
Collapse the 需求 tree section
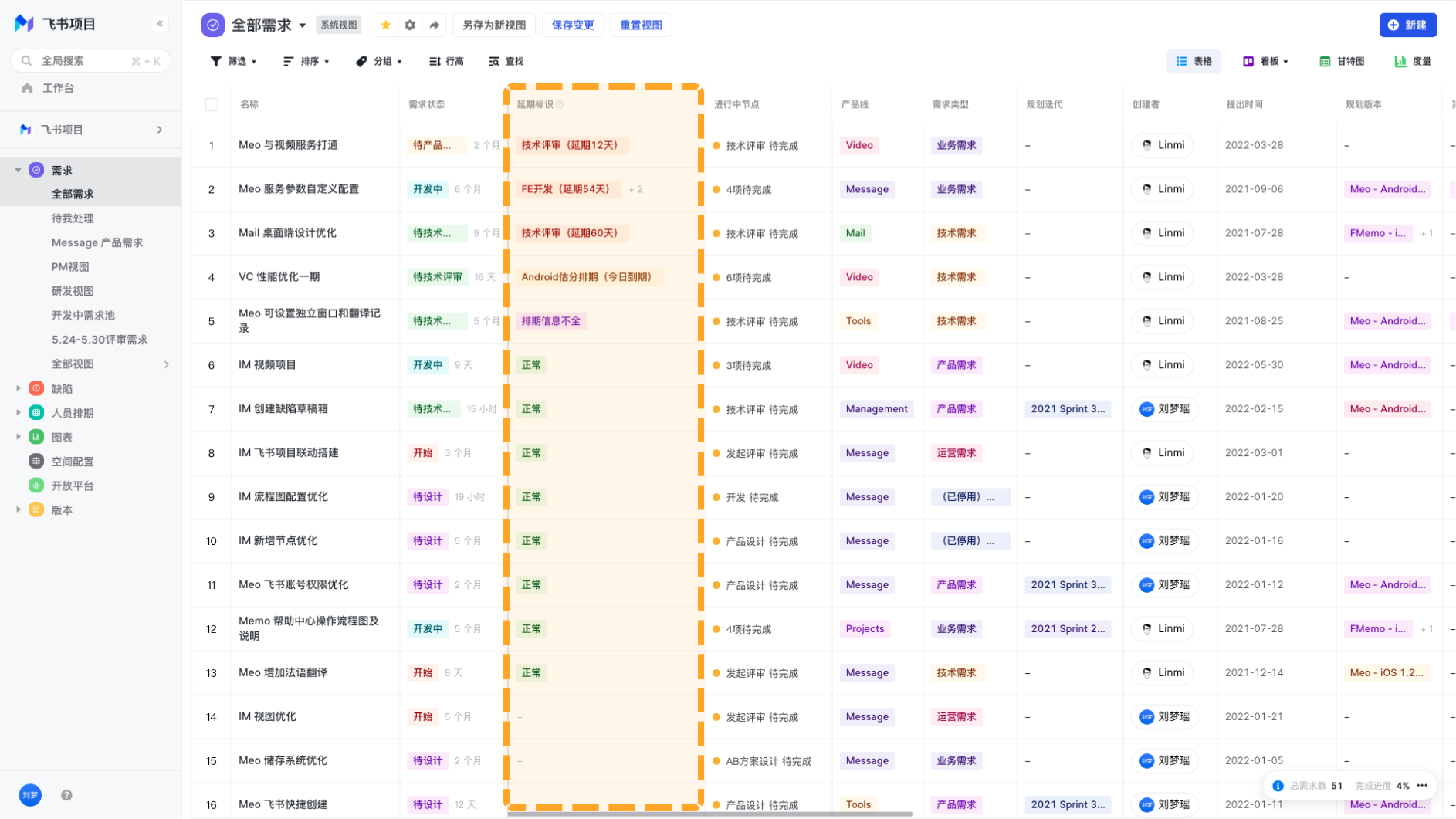pos(19,170)
